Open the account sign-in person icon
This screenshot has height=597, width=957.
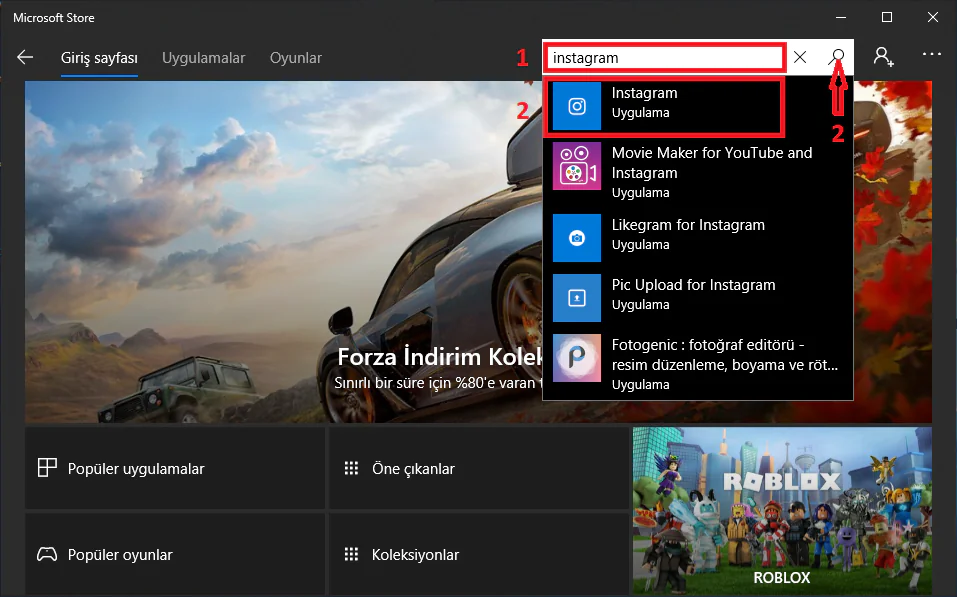point(883,57)
